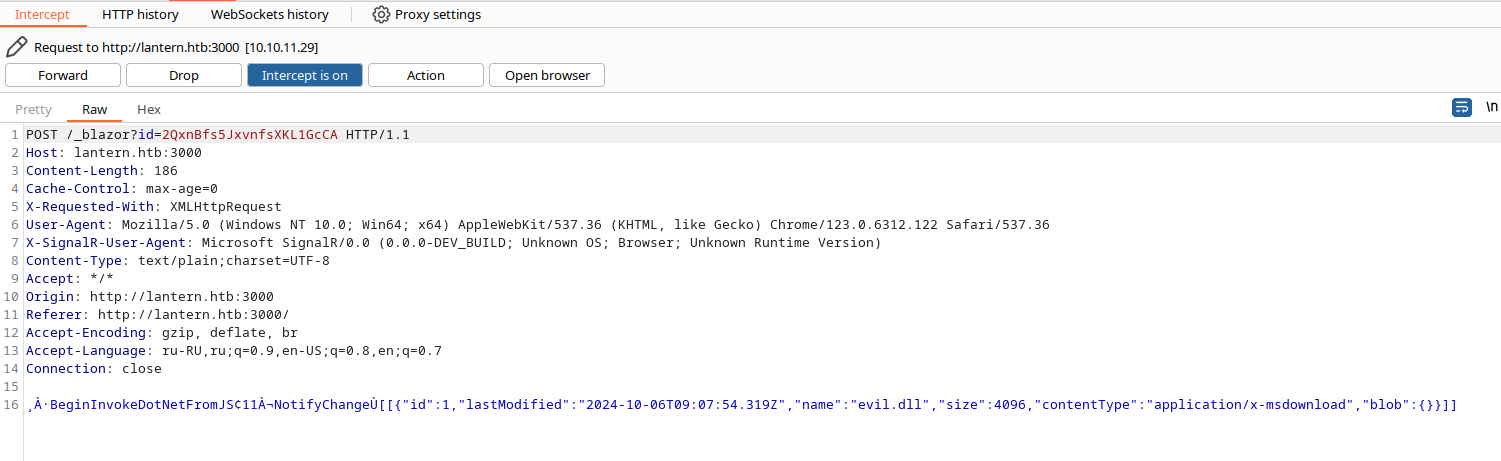Switch to the HTTP history tab

click(140, 15)
